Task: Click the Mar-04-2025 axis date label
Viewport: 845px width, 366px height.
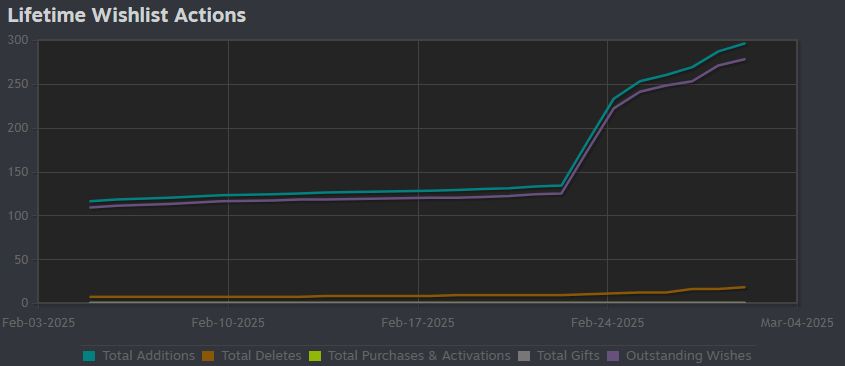Action: (797, 323)
